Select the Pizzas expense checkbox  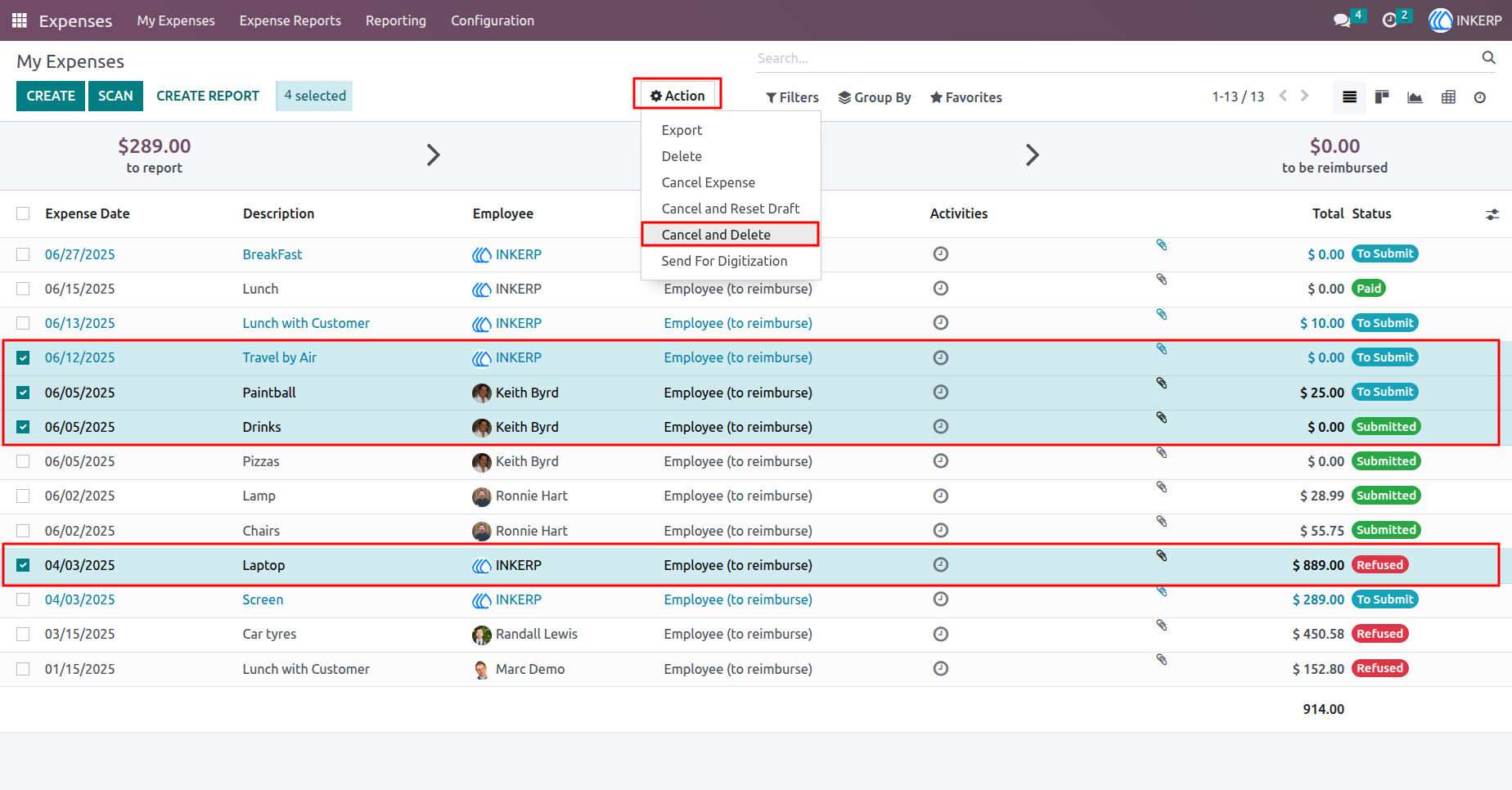coord(23,461)
